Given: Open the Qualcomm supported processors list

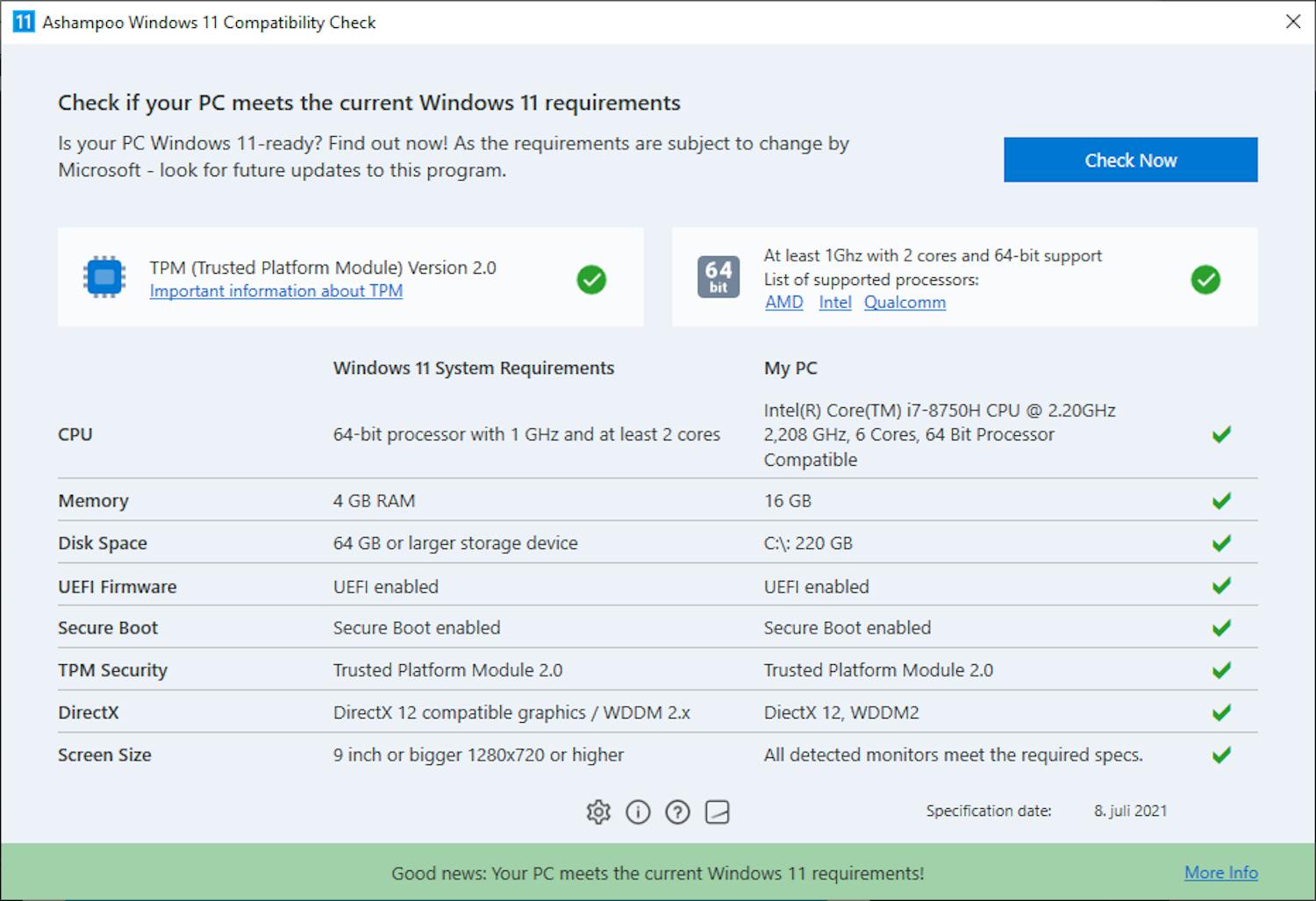Looking at the screenshot, I should click(905, 302).
